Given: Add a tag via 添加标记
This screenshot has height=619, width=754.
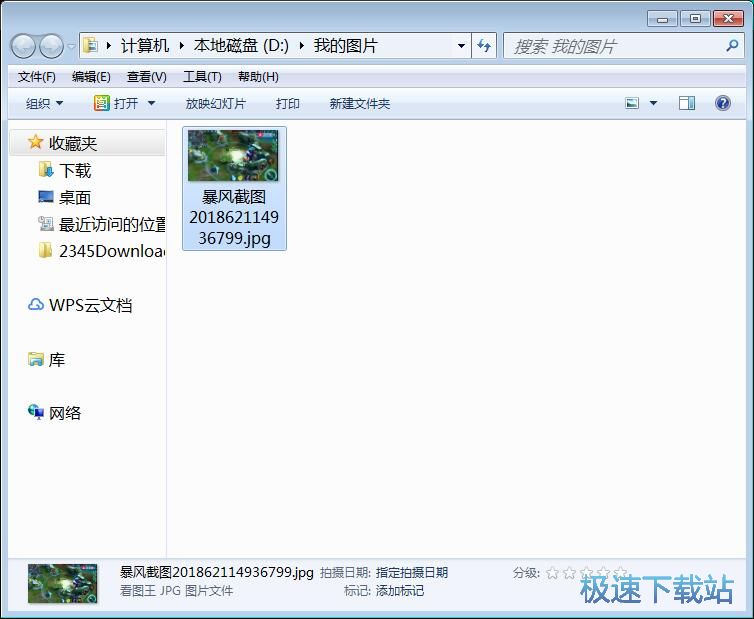Looking at the screenshot, I should (400, 591).
